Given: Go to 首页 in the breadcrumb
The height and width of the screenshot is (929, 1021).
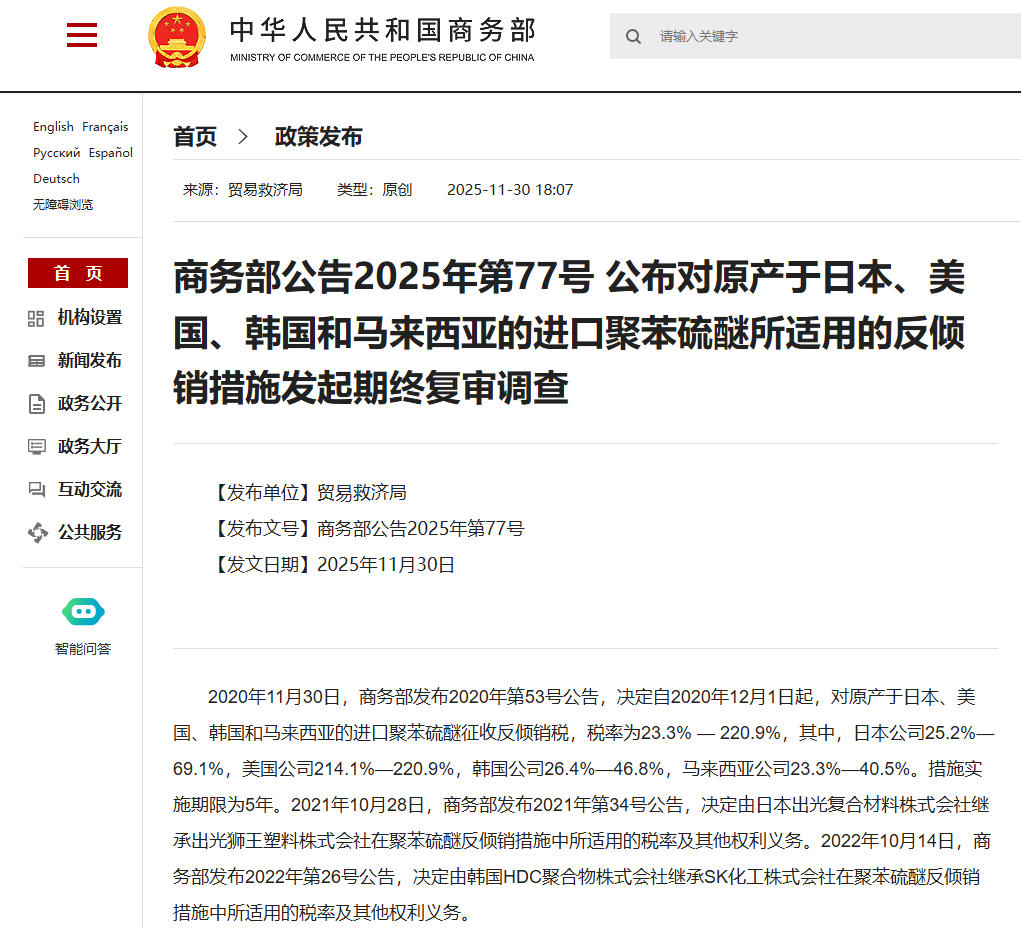Looking at the screenshot, I should point(195,138).
